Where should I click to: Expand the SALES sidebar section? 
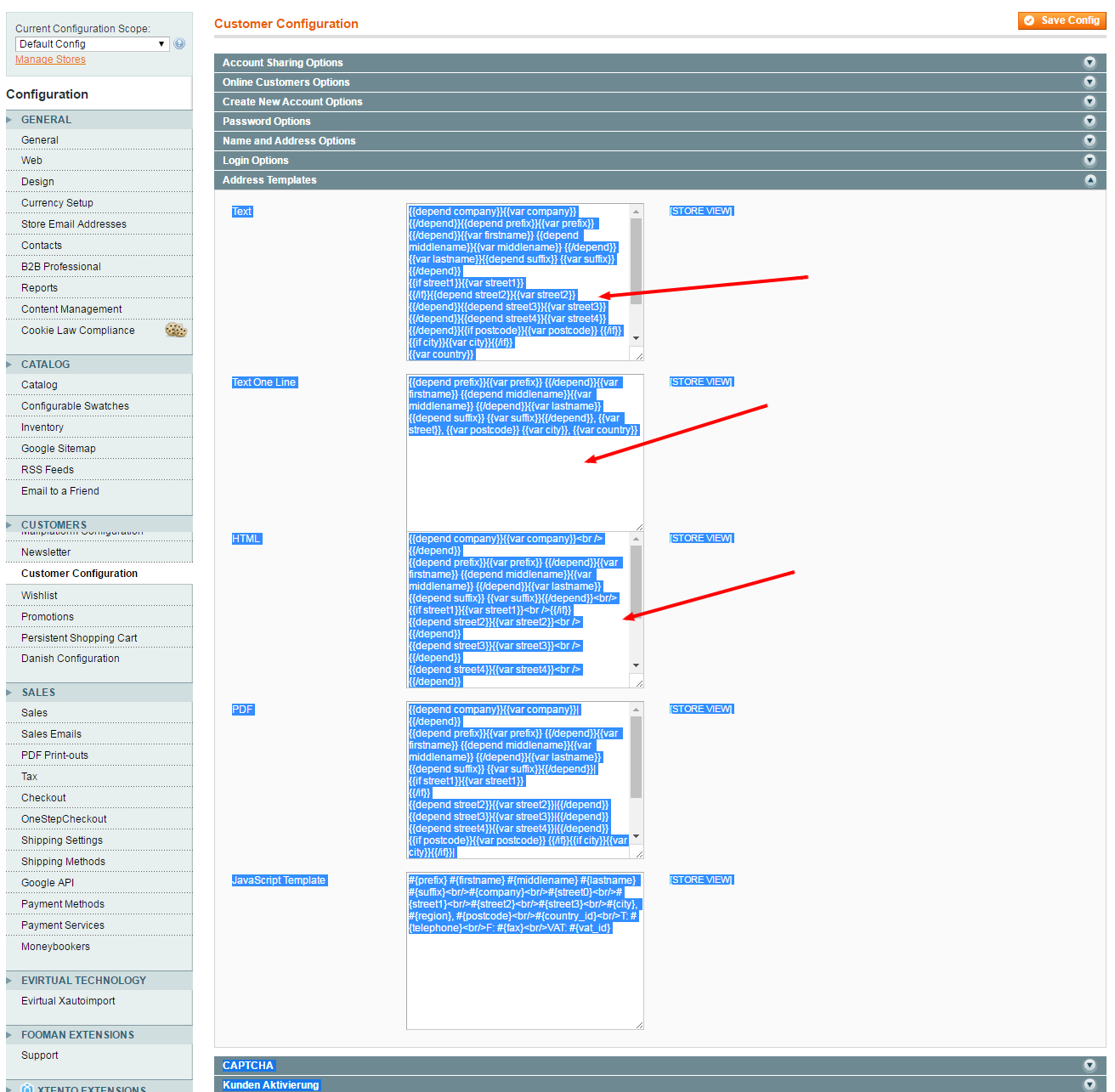[x=10, y=692]
